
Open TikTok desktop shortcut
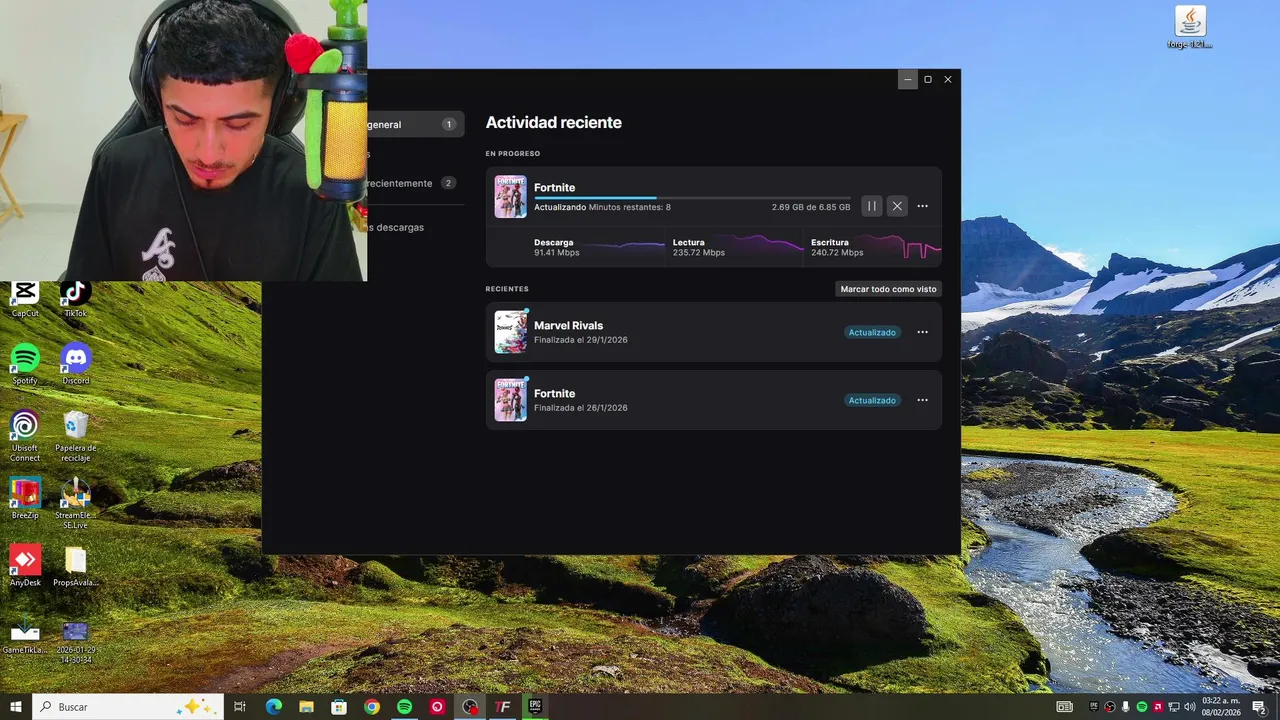click(75, 298)
